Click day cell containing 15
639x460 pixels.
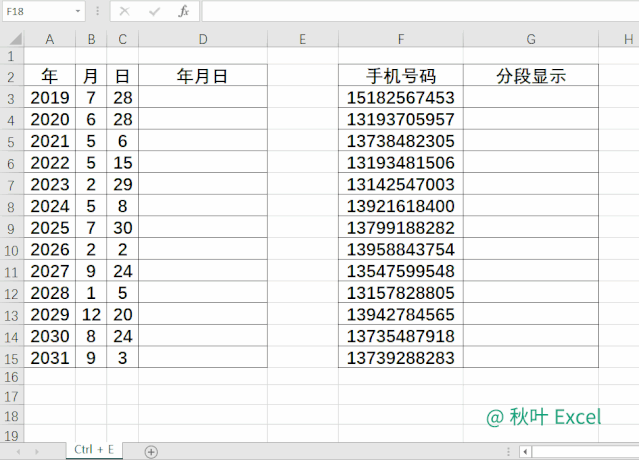pos(122,163)
